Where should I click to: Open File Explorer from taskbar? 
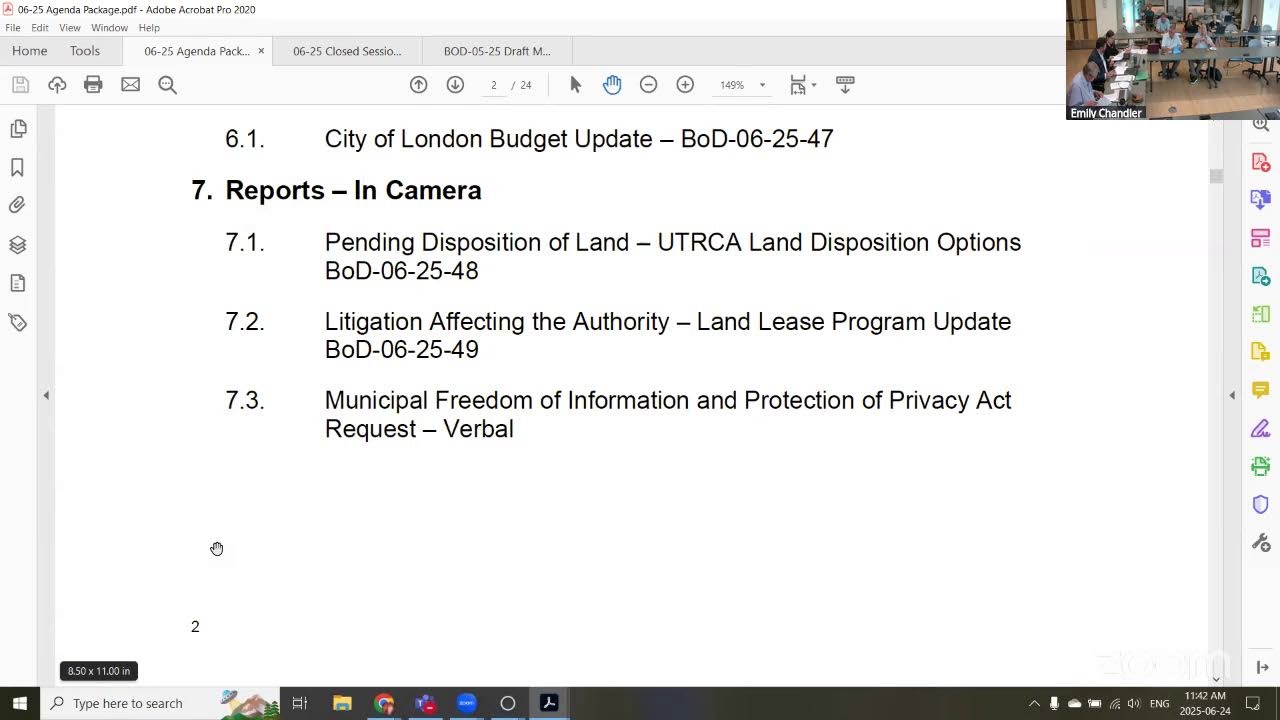coord(342,703)
